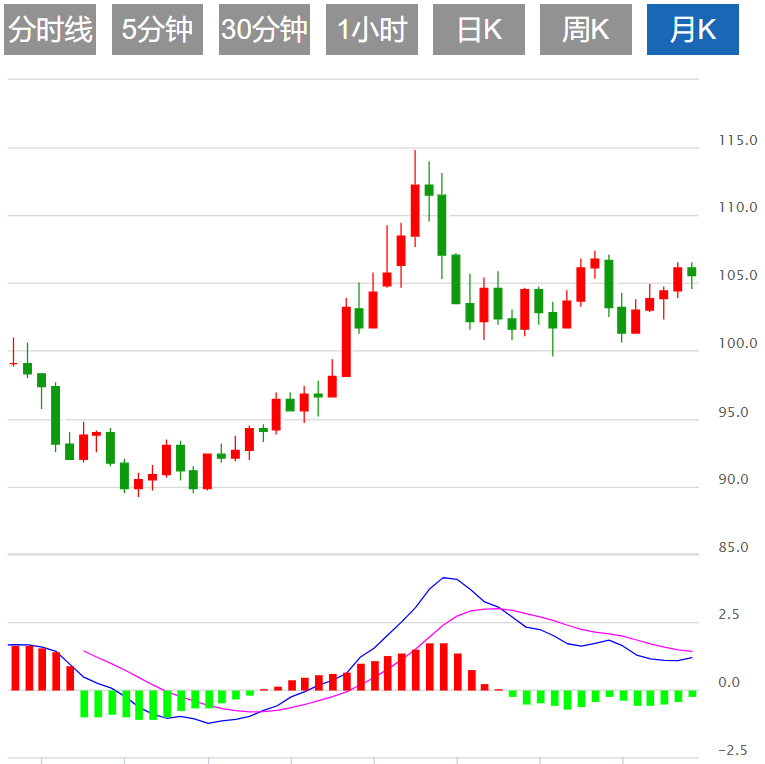This screenshot has width=765, height=764.
Task: Switch to the 日K daily chart tab
Action: pyautogui.click(x=479, y=29)
